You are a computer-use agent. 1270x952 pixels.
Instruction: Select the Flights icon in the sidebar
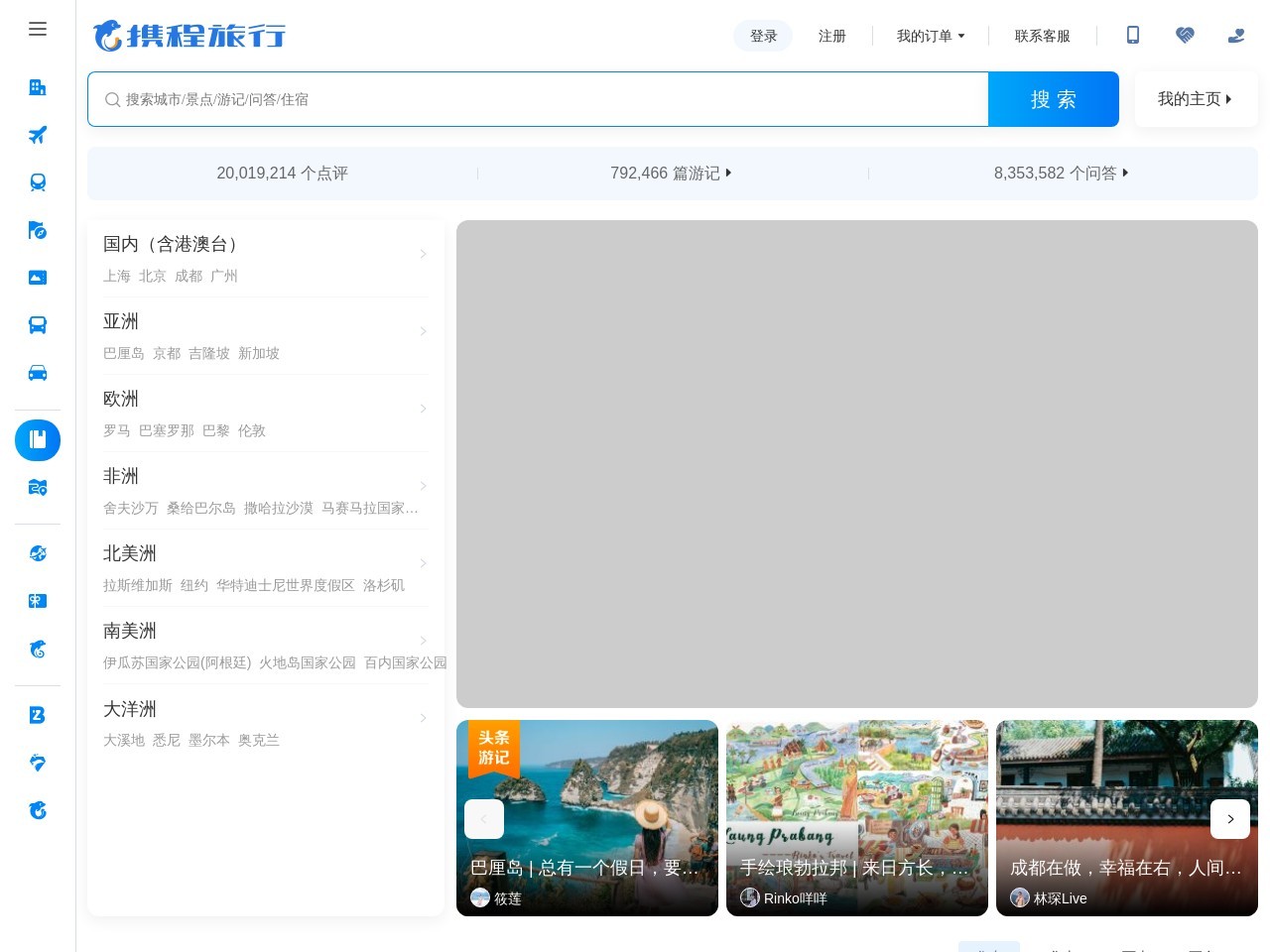38,135
